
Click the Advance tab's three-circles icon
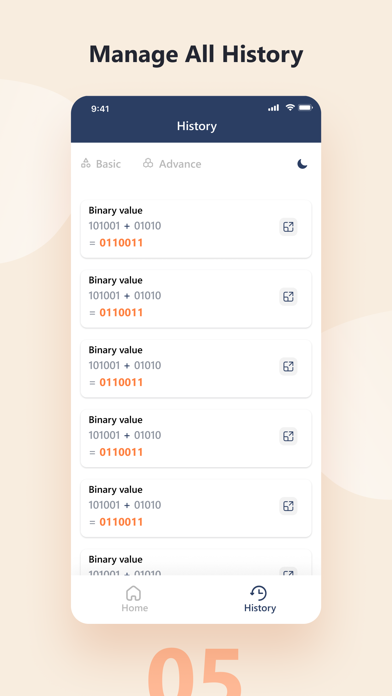tap(148, 163)
